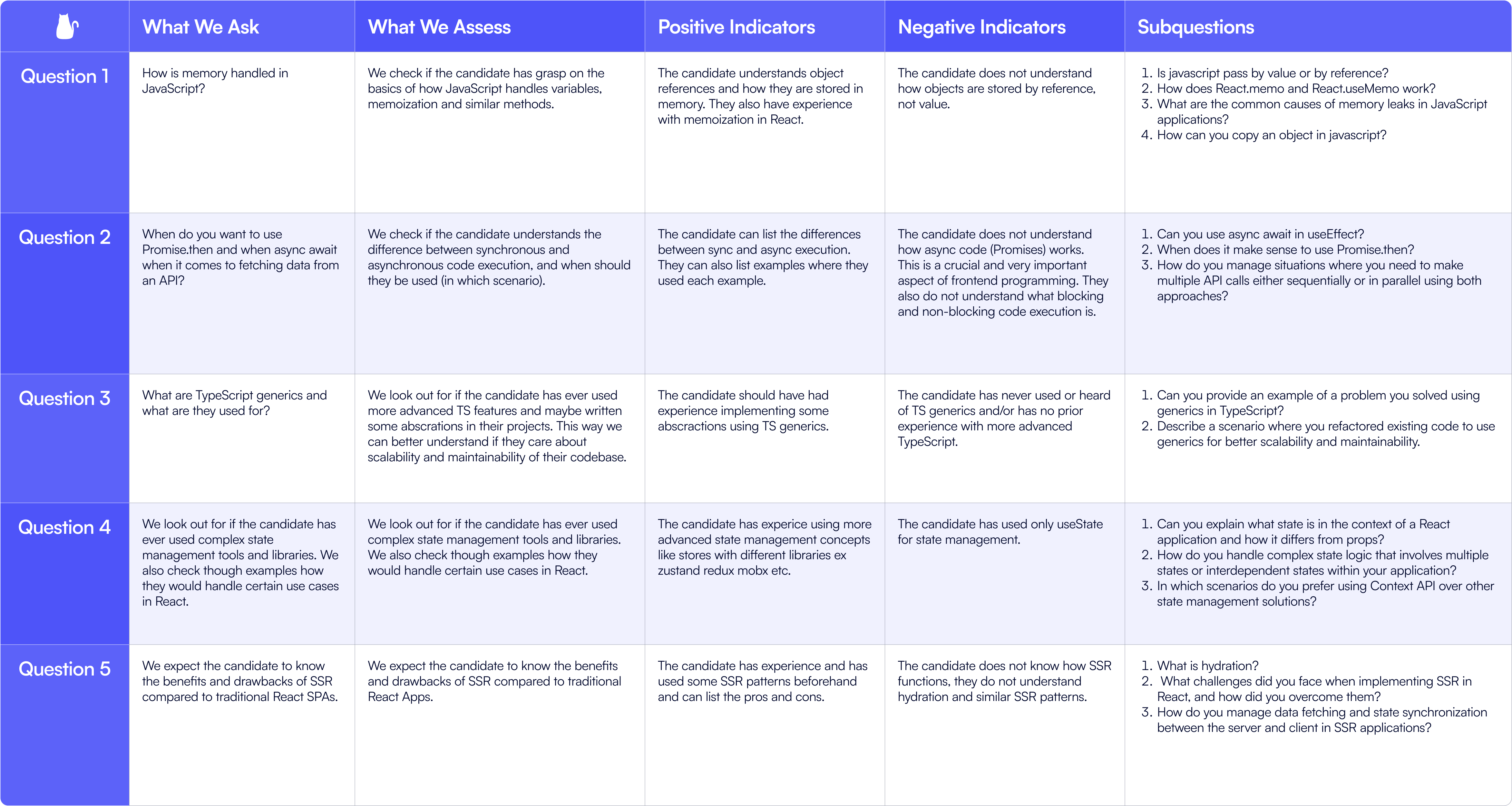Click the "Question 4" row label

pos(64,527)
